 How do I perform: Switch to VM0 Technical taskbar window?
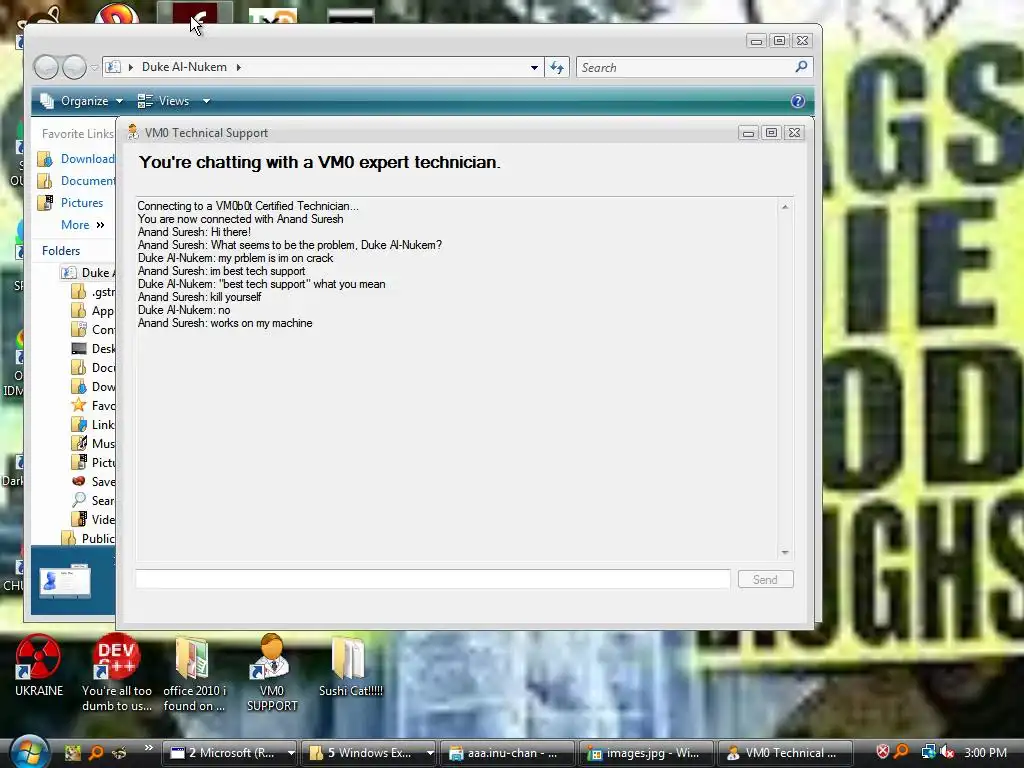tap(785, 753)
